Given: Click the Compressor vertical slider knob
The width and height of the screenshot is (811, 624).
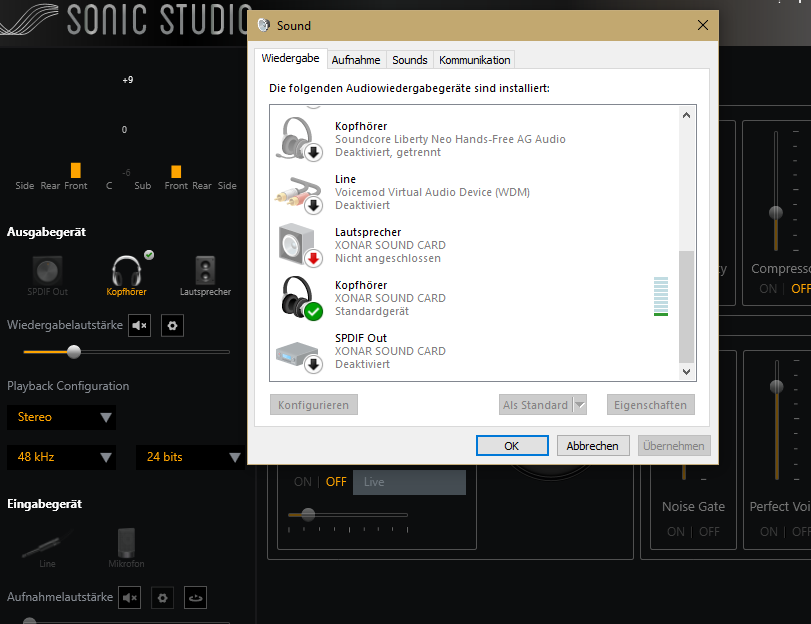Looking at the screenshot, I should click(x=776, y=213).
